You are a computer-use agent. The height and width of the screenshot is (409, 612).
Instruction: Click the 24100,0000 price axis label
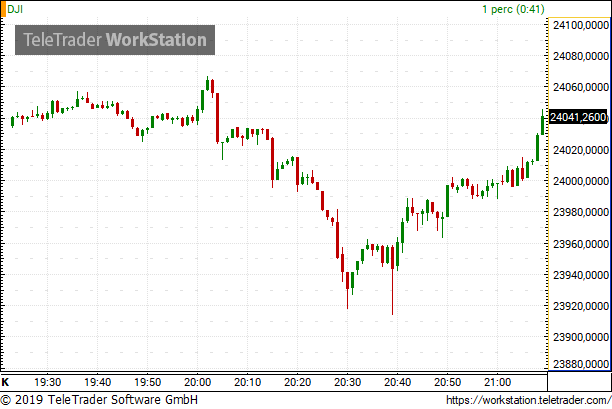[x=581, y=25]
